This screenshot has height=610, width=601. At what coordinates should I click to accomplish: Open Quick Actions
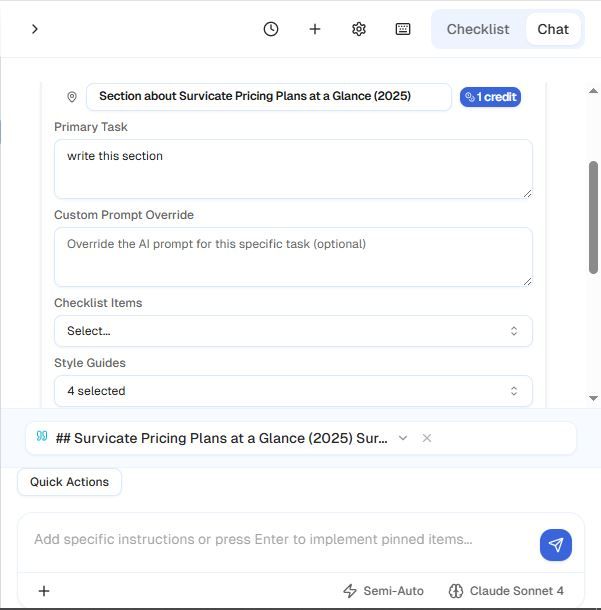click(x=69, y=482)
